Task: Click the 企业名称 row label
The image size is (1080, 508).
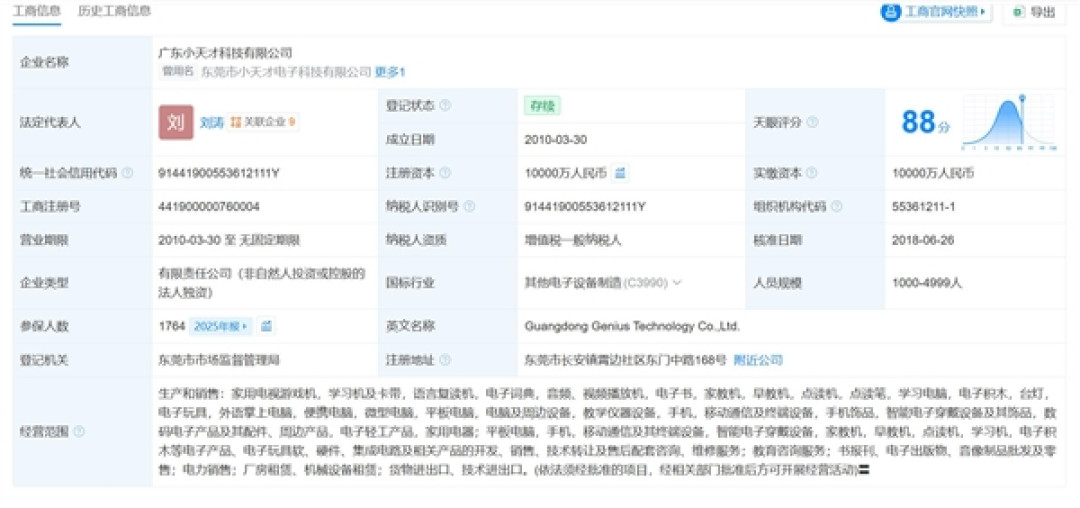Action: pyautogui.click(x=43, y=62)
